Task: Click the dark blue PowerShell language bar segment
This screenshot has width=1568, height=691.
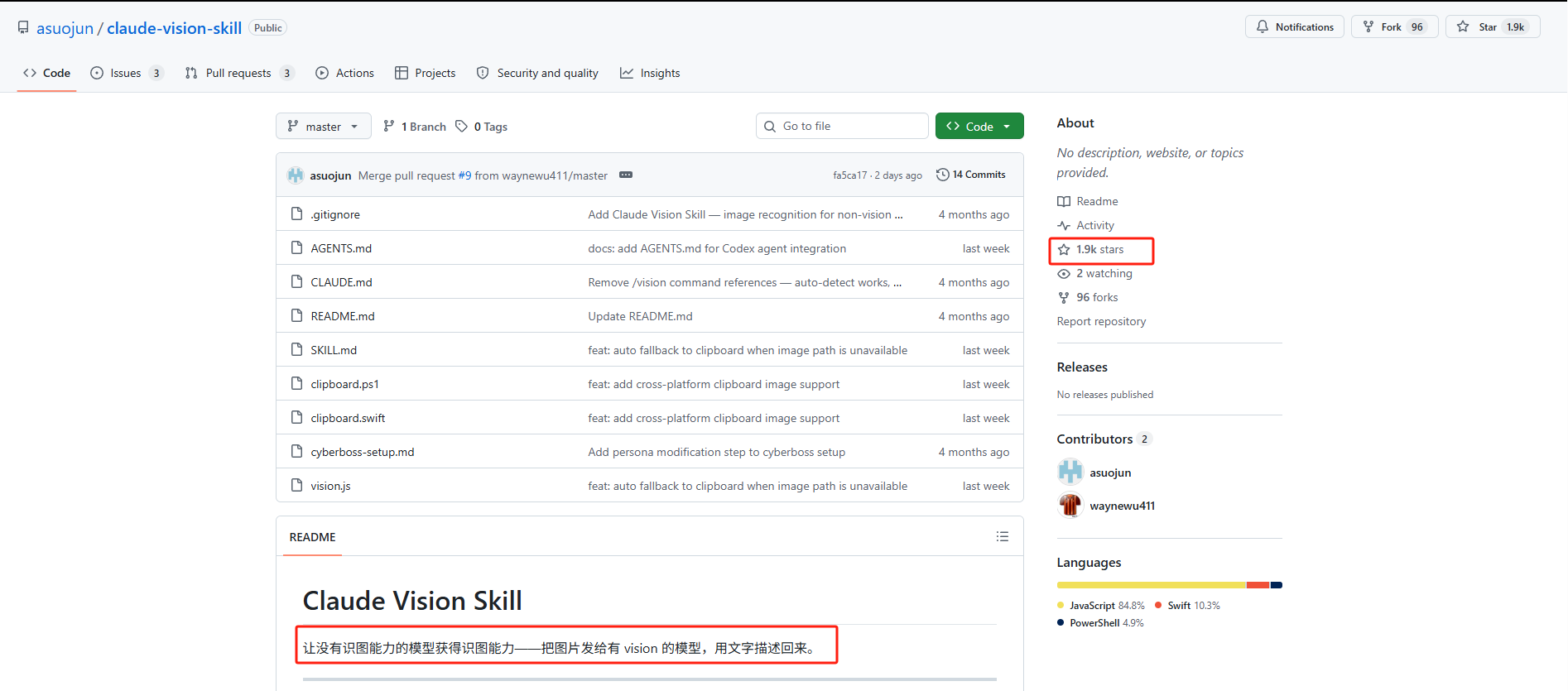Action: pos(1277,585)
